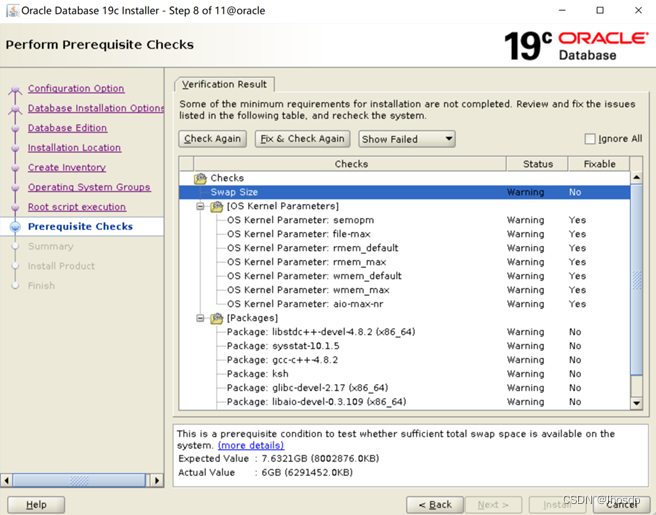Screen dimensions: 656x515
Task: Click the Prerequisite Checks step bullet icon
Action: coord(15,227)
